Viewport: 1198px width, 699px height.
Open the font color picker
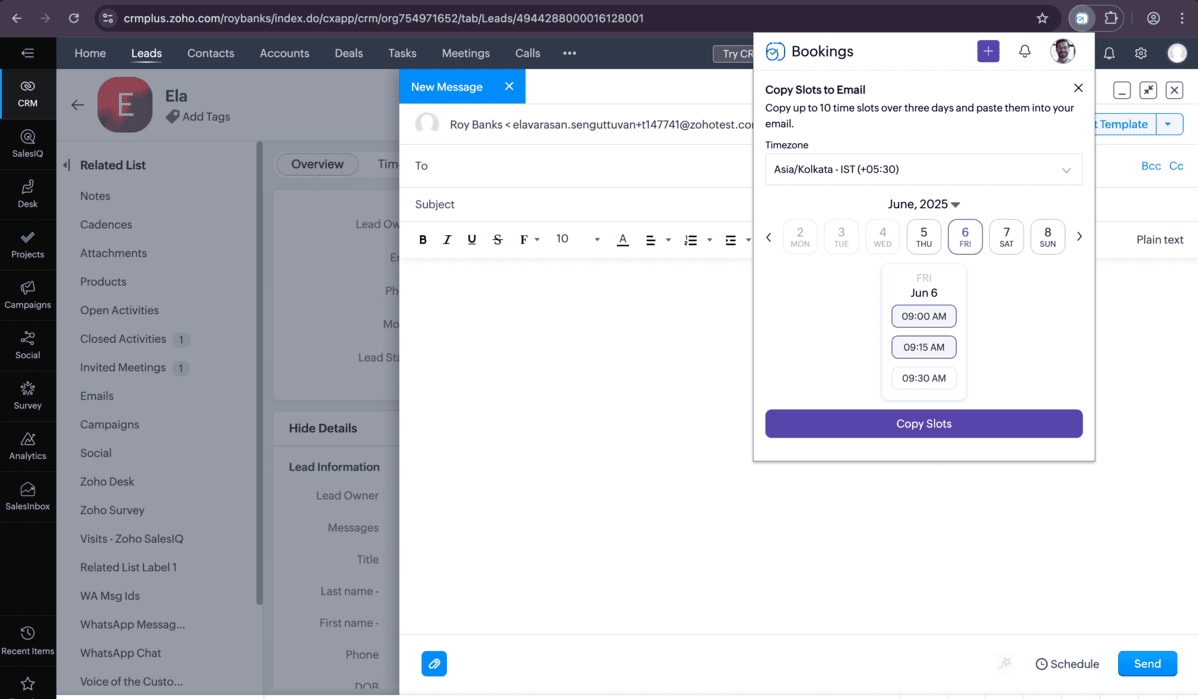623,240
